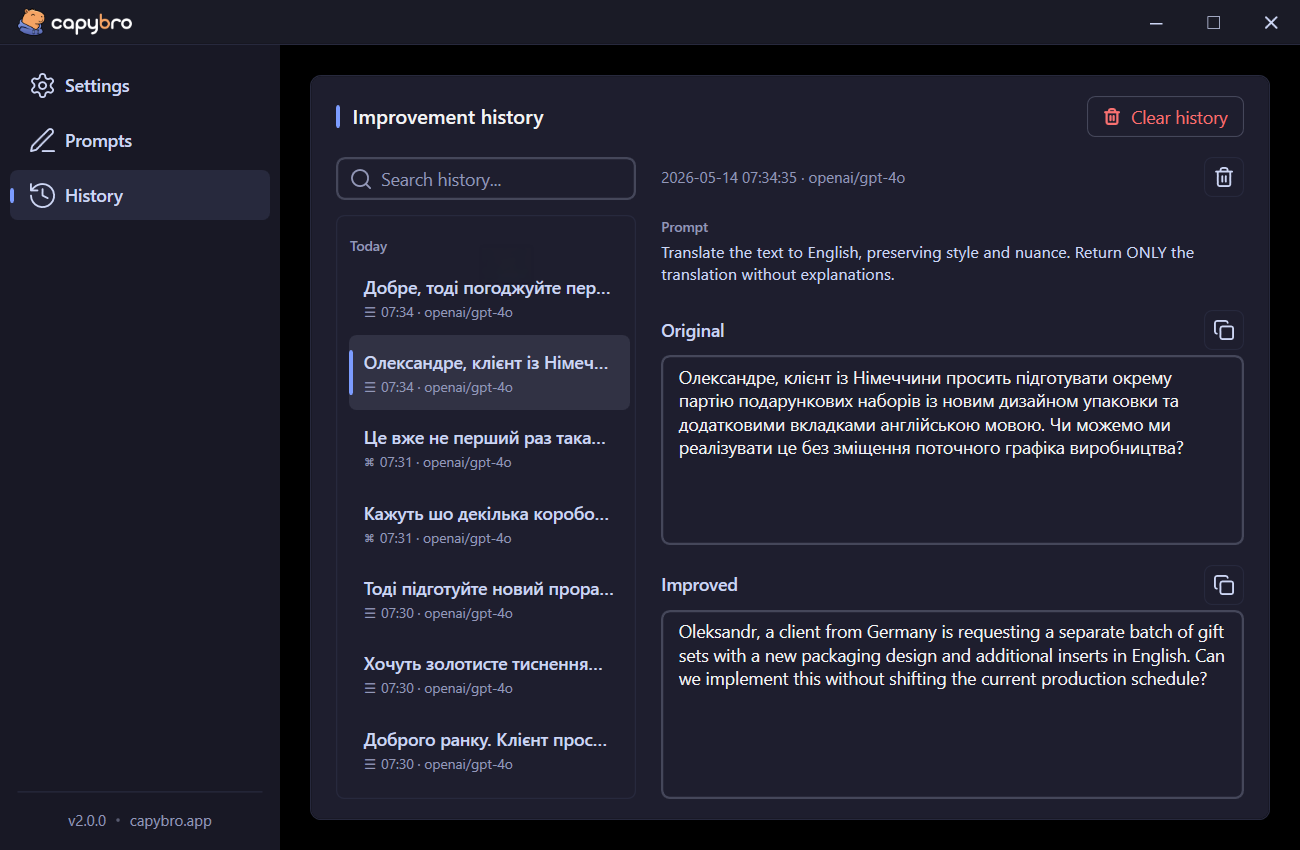1300x850 pixels.
Task: Click the search magnifier icon
Action: (x=361, y=179)
